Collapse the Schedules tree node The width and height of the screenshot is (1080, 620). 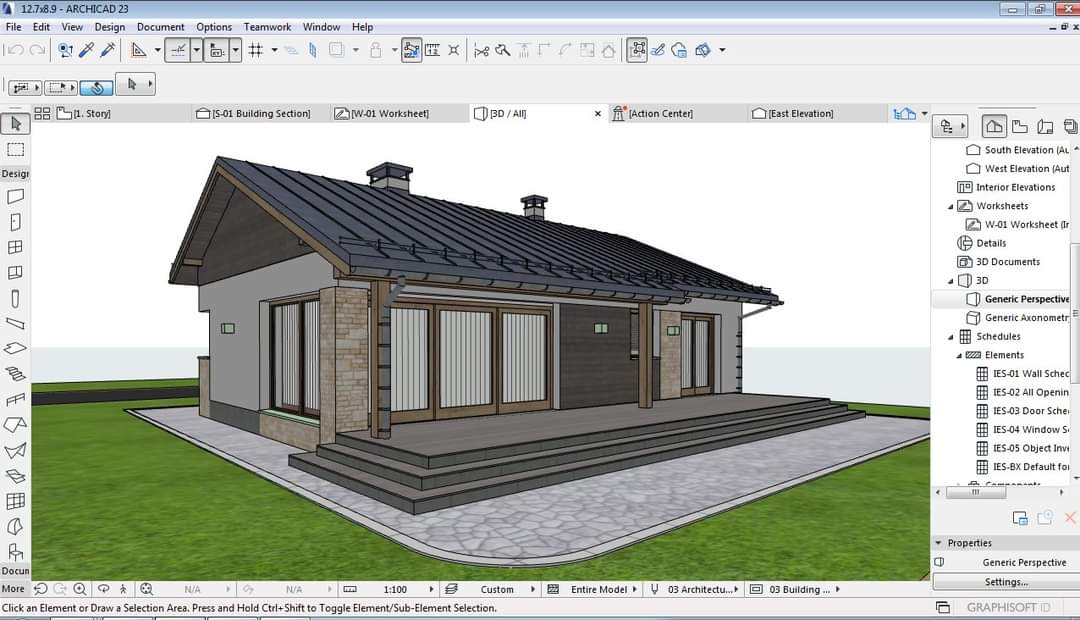(x=951, y=337)
